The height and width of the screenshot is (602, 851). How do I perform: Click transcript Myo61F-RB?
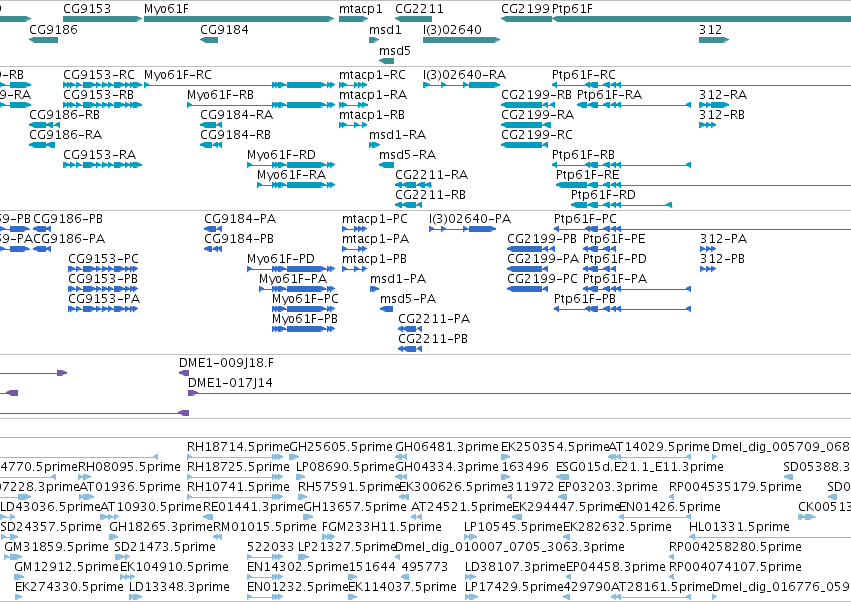point(261,105)
